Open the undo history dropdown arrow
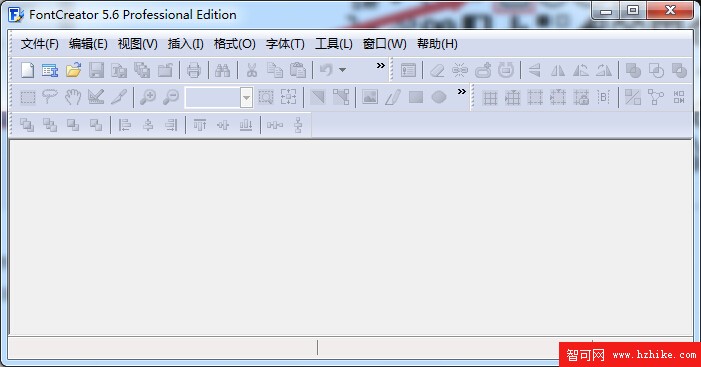The image size is (701, 367). click(342, 70)
